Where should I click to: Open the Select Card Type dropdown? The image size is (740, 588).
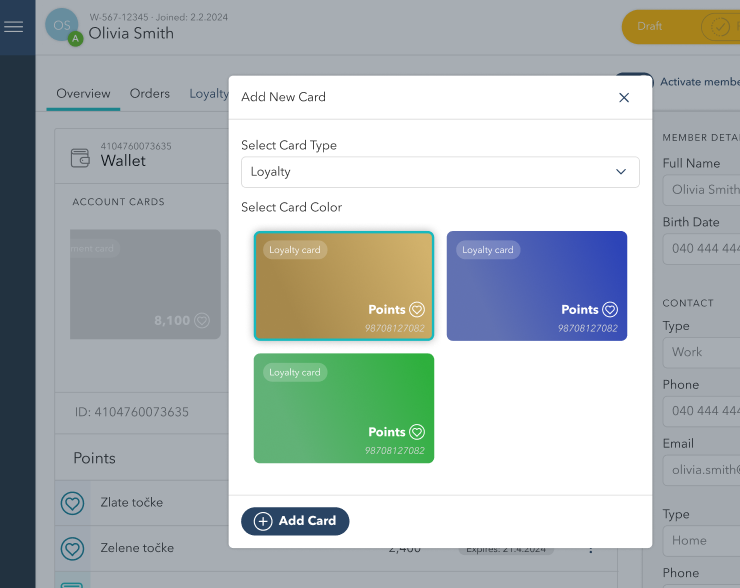[440, 172]
